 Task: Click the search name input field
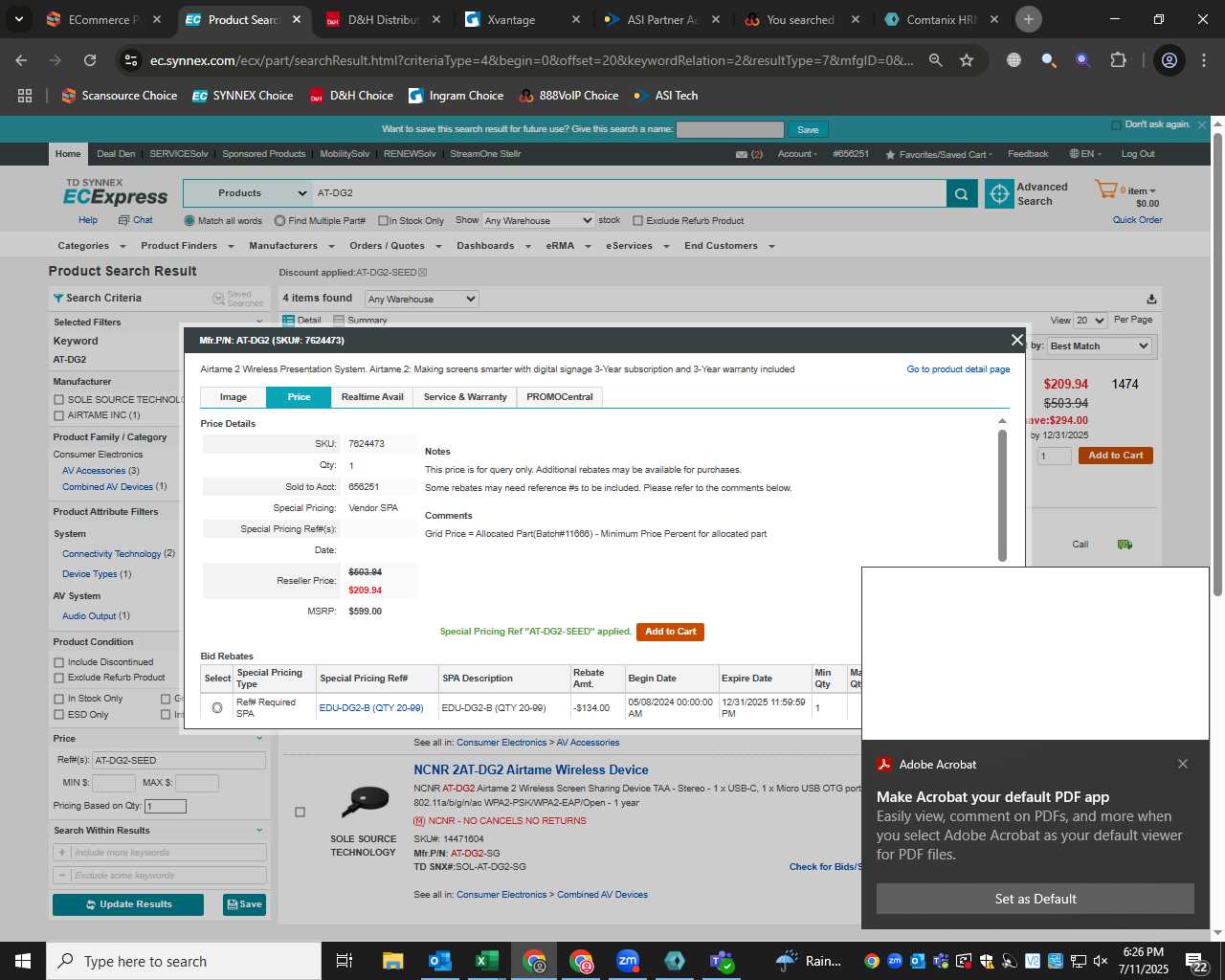coord(730,129)
